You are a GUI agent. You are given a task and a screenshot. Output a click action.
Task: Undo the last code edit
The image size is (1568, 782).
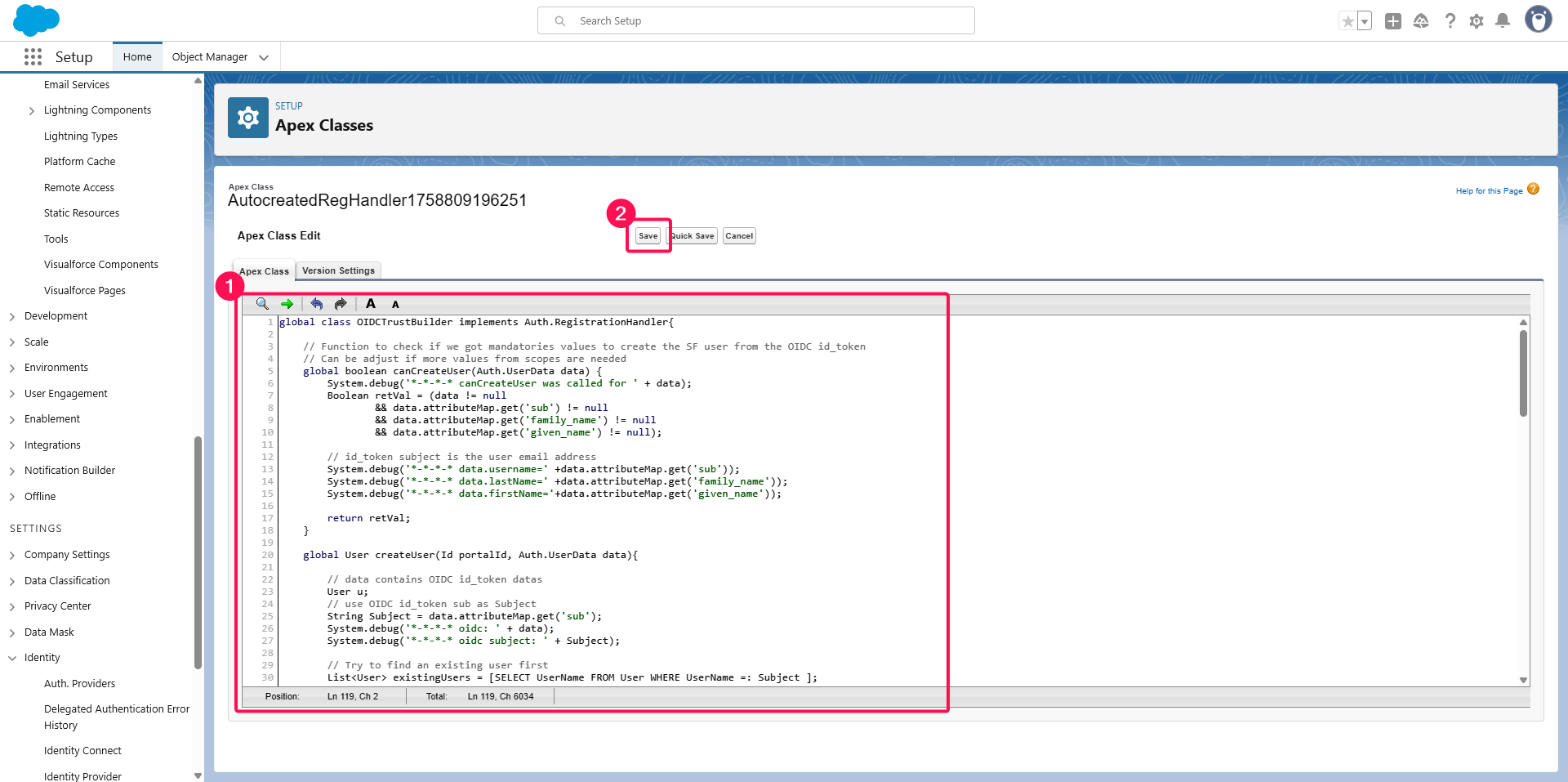pos(316,304)
